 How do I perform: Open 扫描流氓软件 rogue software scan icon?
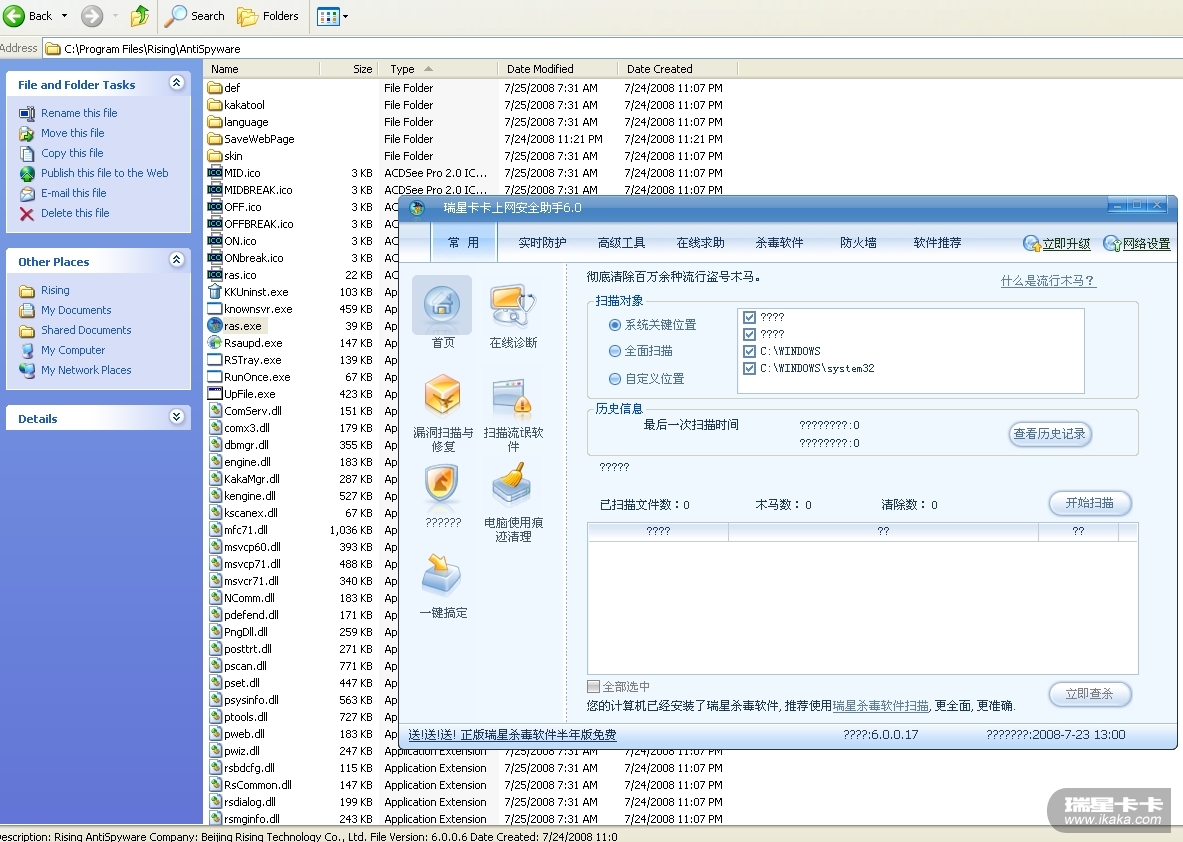point(512,397)
